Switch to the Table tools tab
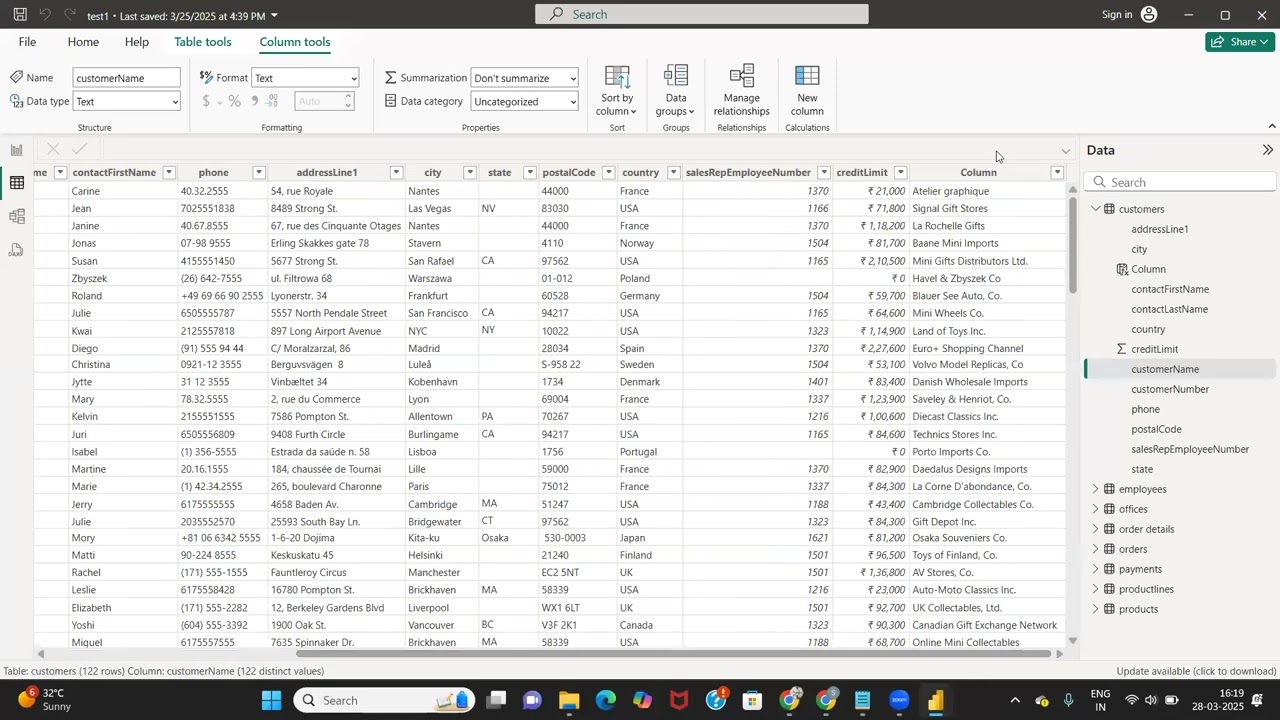Screen dimensions: 1280x720 tap(203, 42)
